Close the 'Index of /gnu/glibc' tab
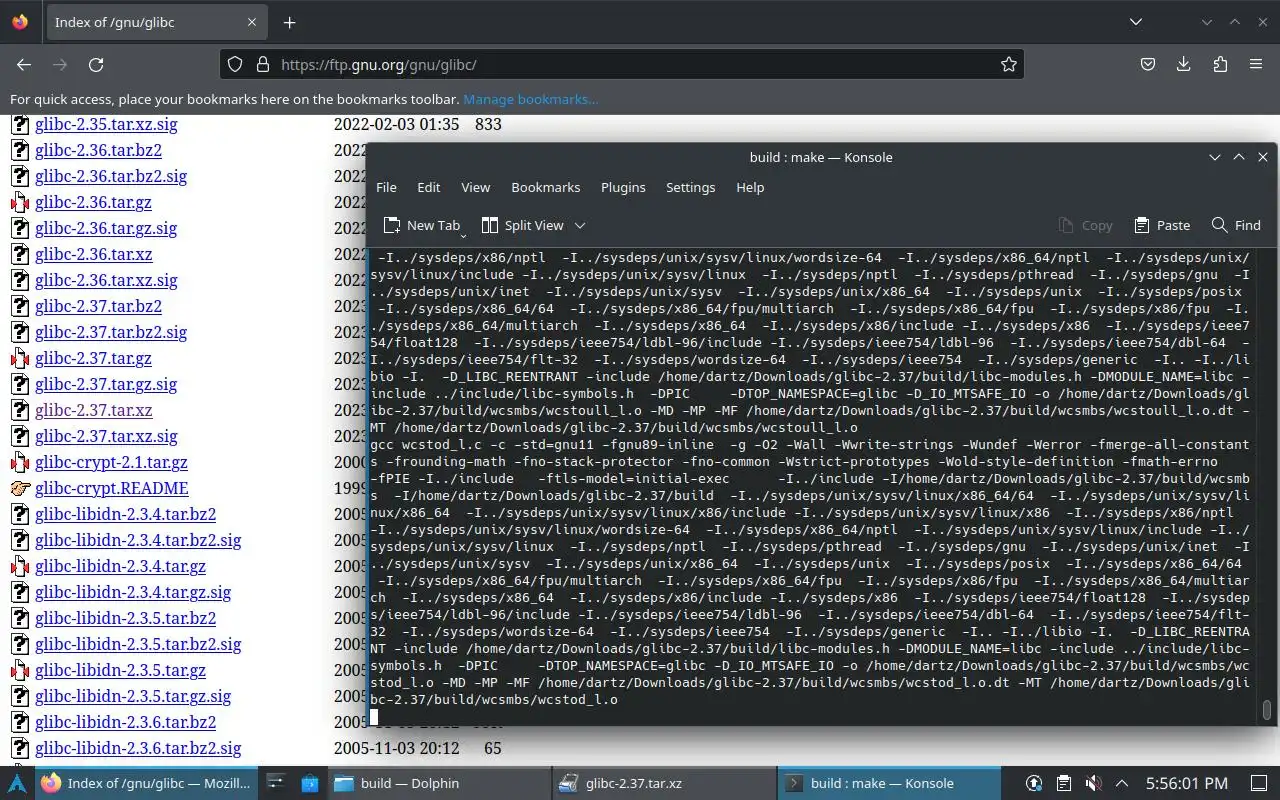The width and height of the screenshot is (1280, 800). click(252, 22)
